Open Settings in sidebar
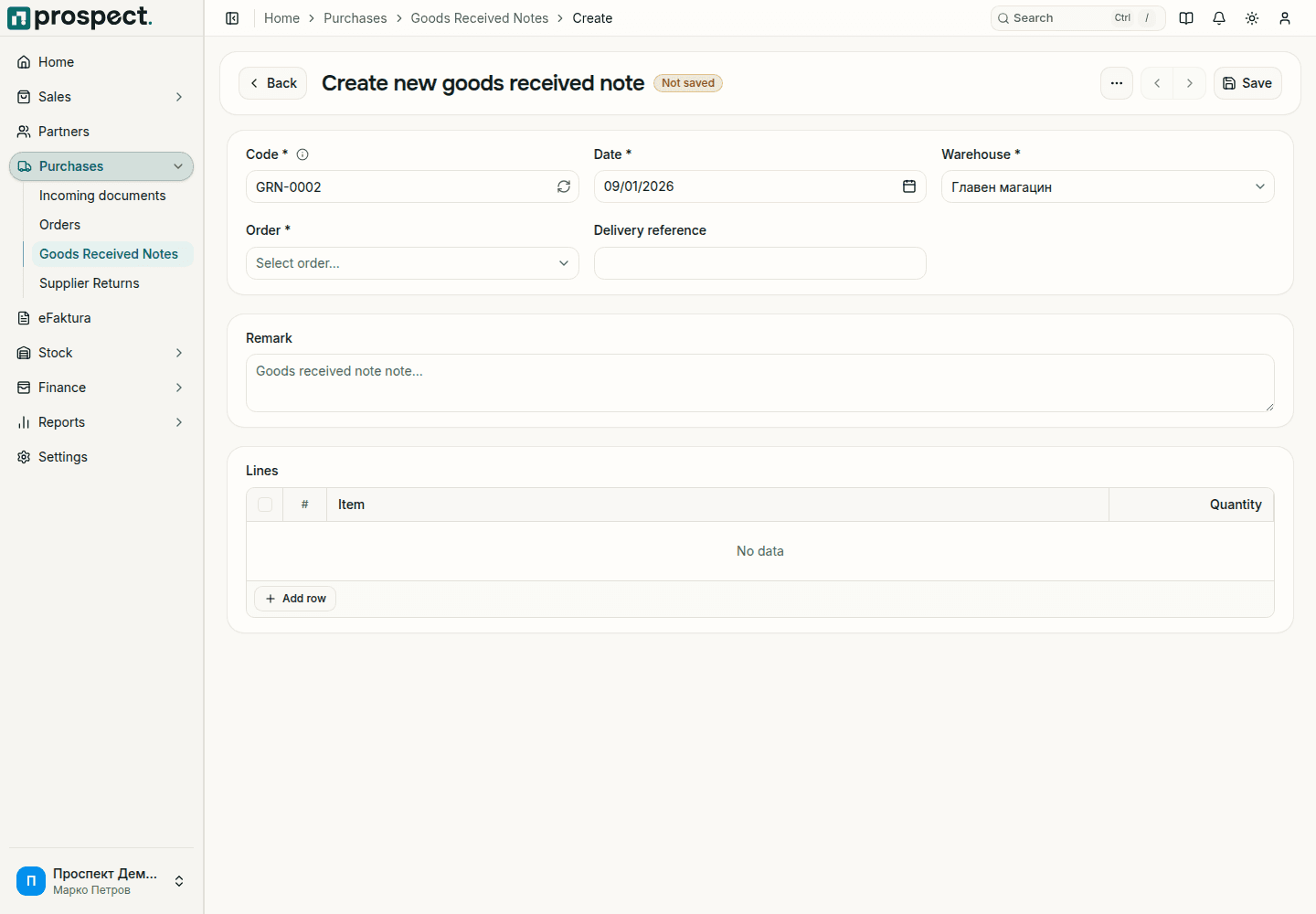Viewport: 1316px width, 914px height. (101, 457)
